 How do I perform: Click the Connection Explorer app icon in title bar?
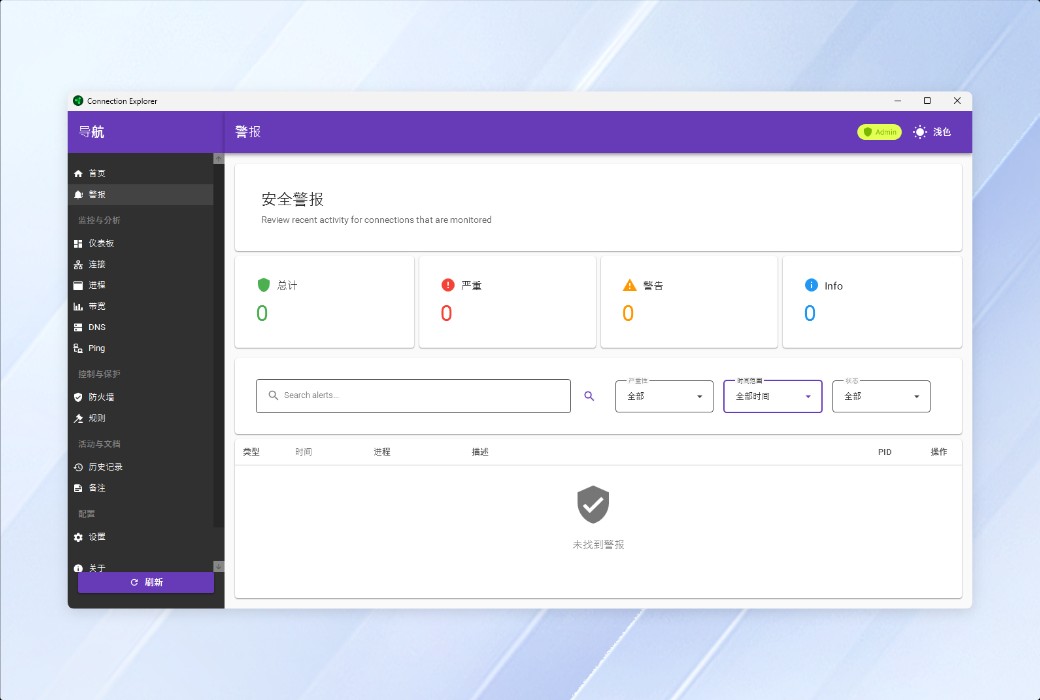point(78,101)
